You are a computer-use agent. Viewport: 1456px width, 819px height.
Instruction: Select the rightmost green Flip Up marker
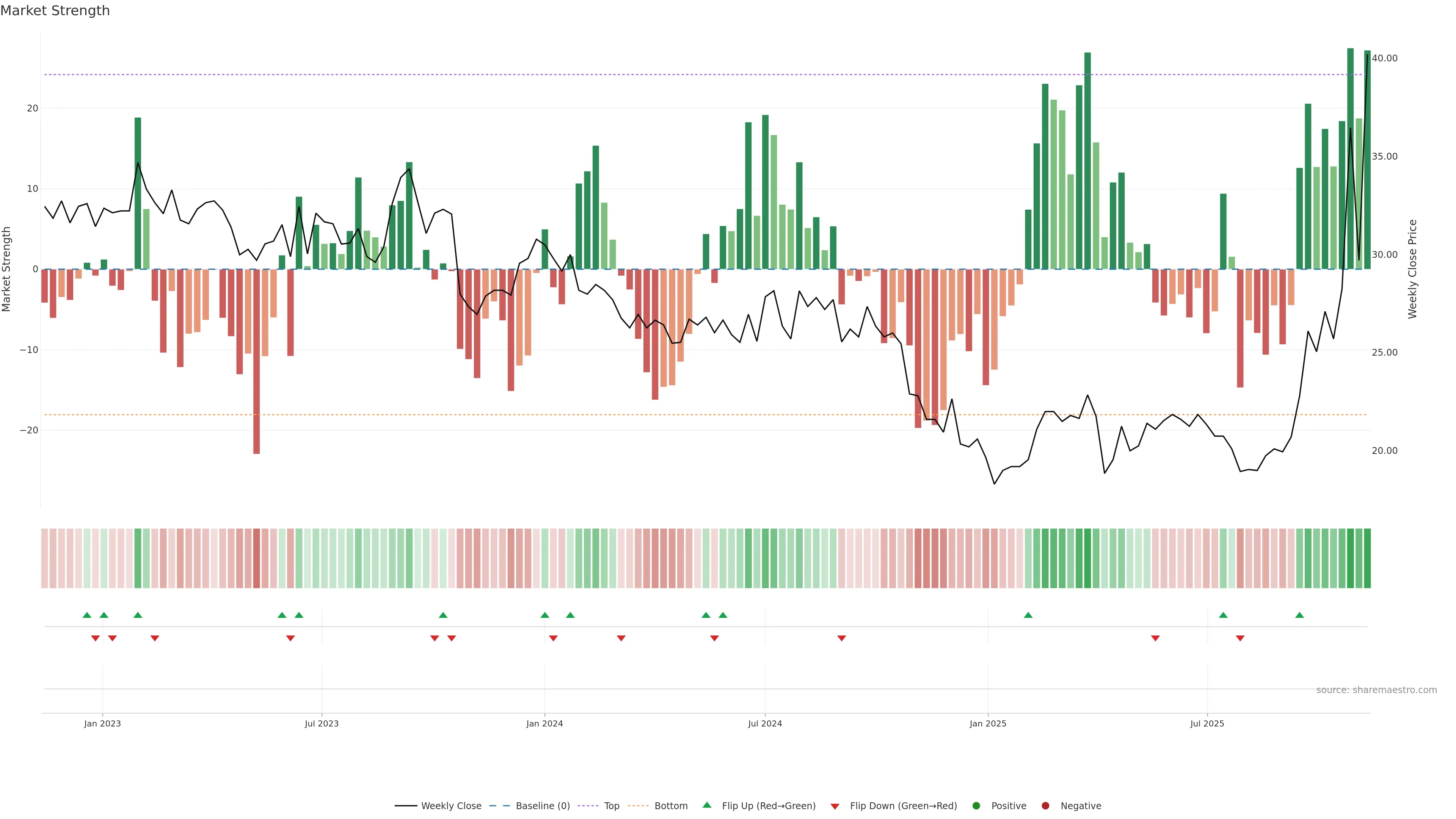pyautogui.click(x=1299, y=615)
